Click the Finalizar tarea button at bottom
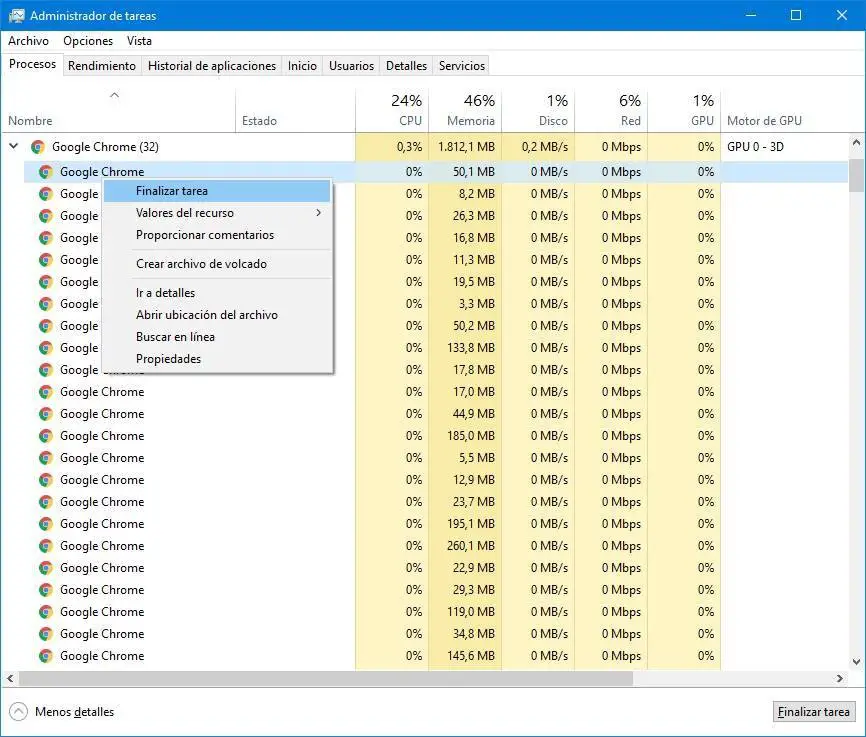The height and width of the screenshot is (737, 866). 814,712
